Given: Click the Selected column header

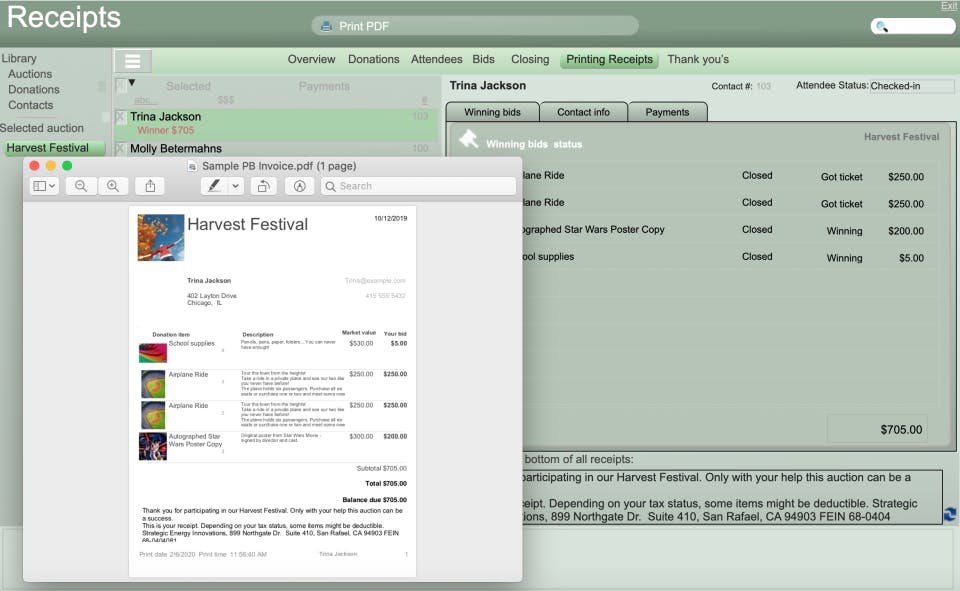Looking at the screenshot, I should click(188, 86).
